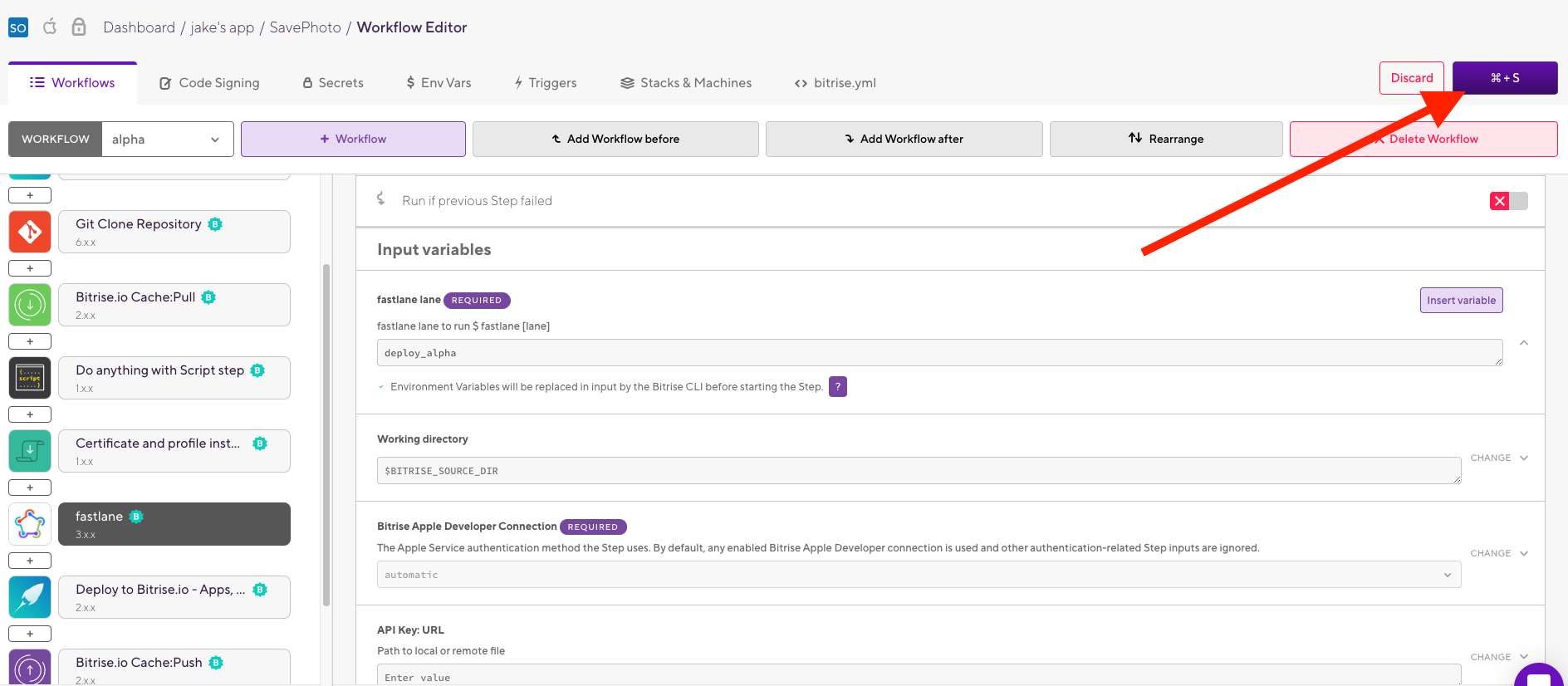
Task: Click the Rearrange button
Action: pos(1166,139)
